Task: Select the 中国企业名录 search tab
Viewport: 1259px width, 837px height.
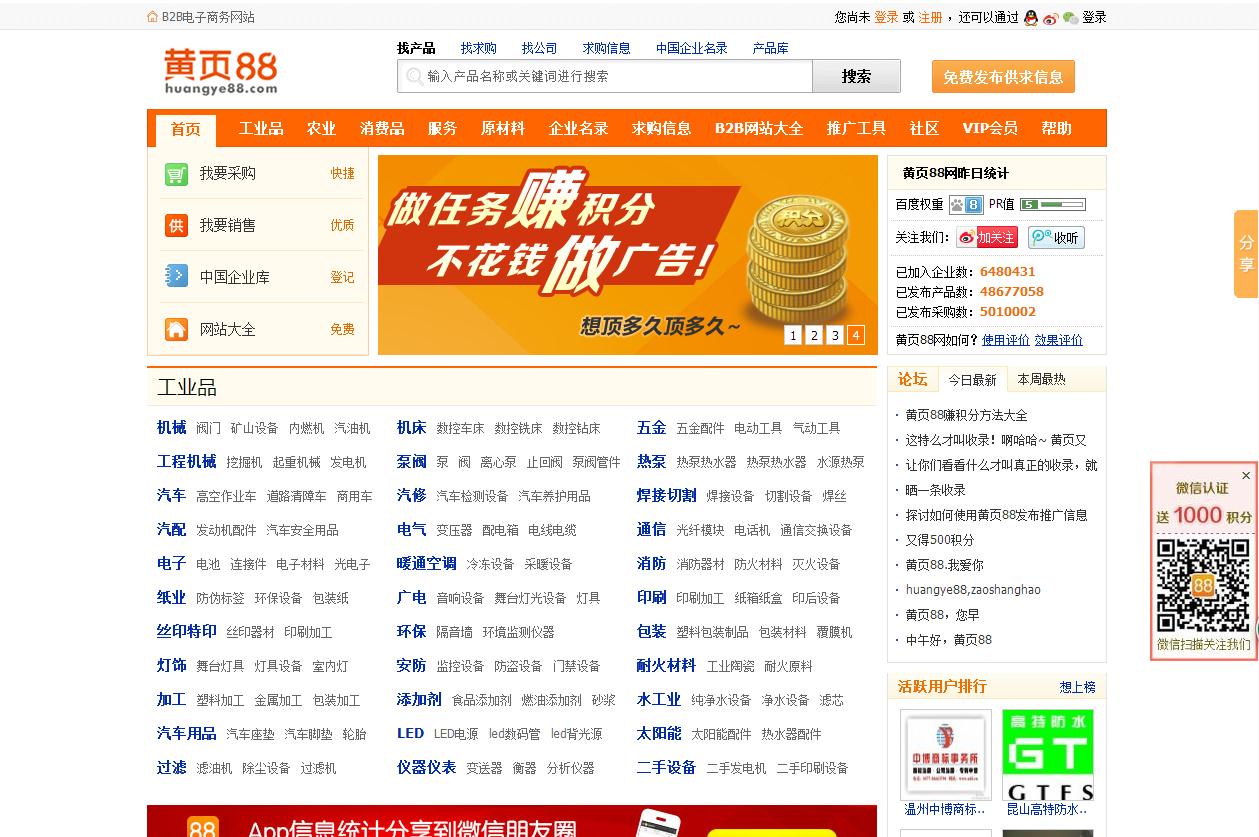Action: pyautogui.click(x=692, y=48)
